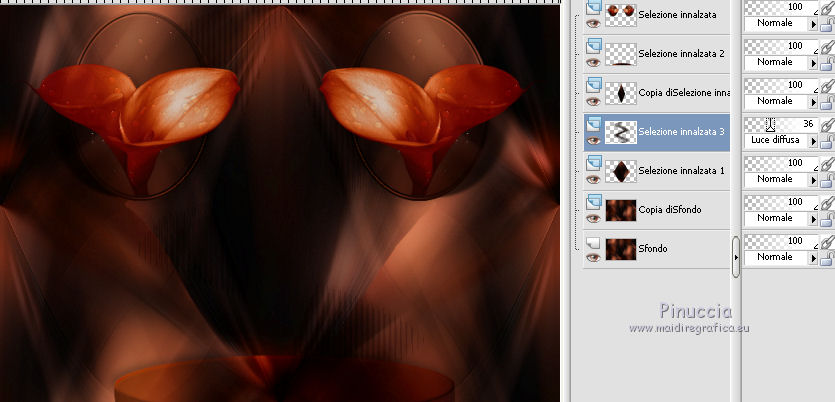
Task: Click the raster layer icon of Selezione innalzata 1
Action: coord(593,163)
